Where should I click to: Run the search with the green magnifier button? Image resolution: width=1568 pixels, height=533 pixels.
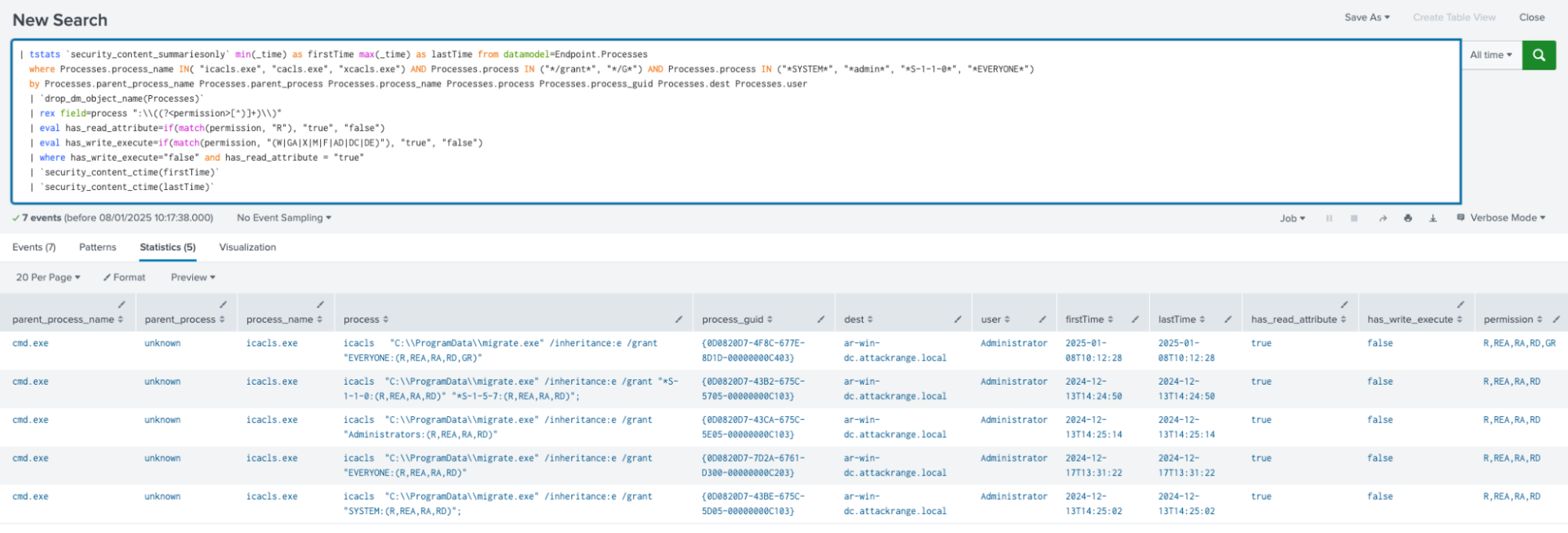[1538, 55]
